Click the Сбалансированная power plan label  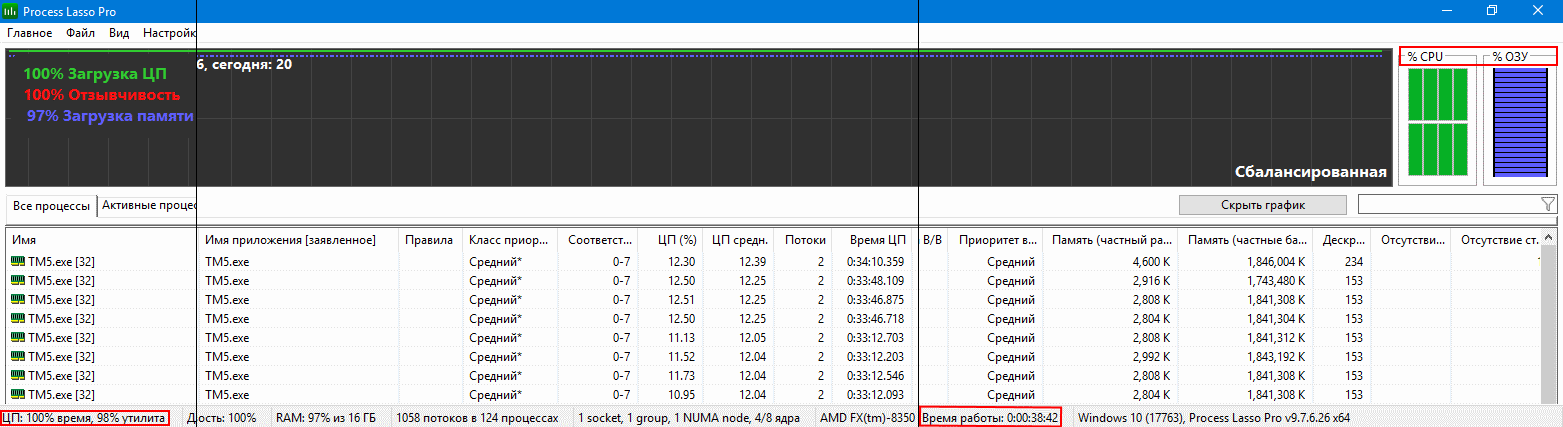click(1311, 172)
